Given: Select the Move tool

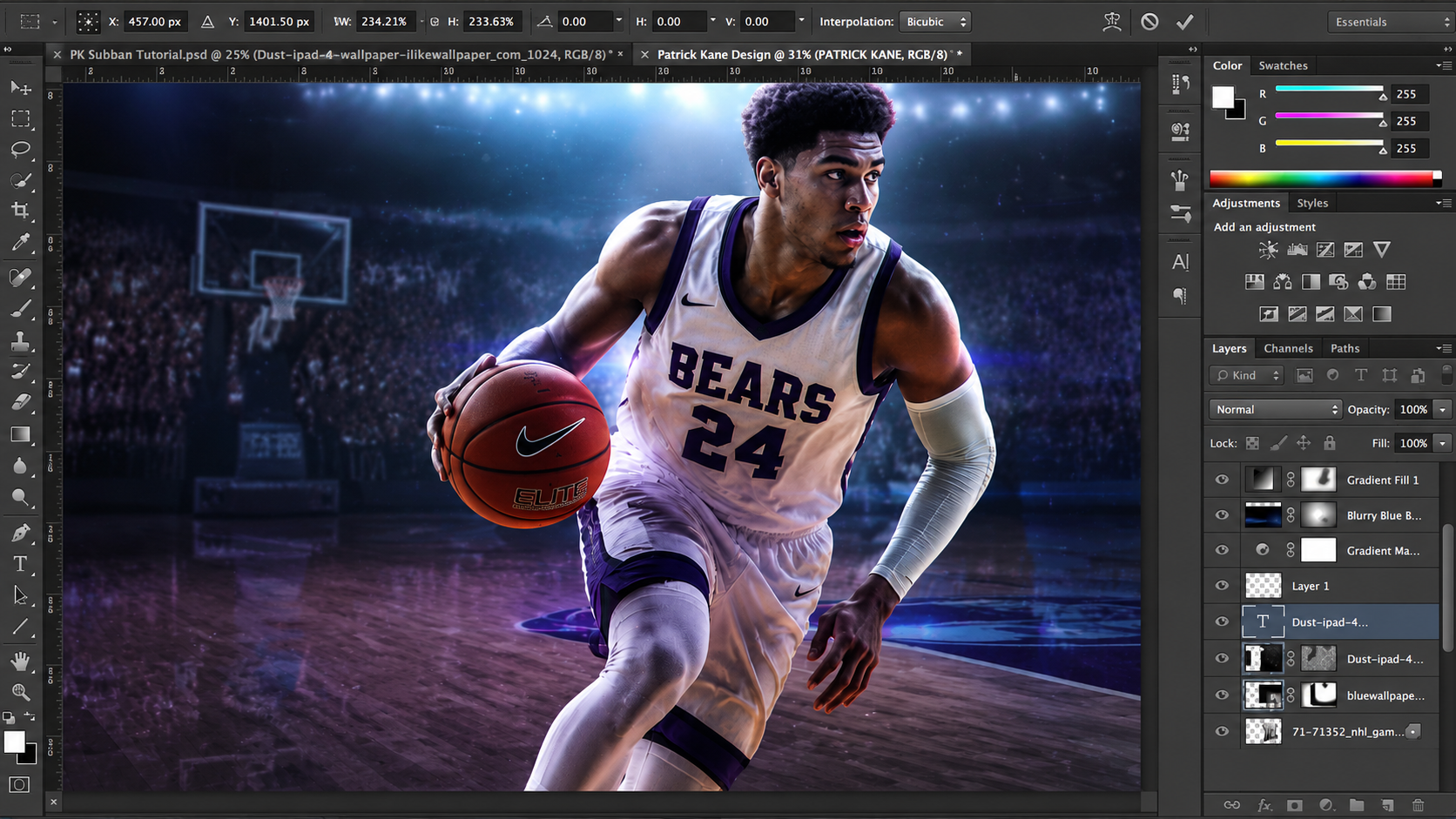Looking at the screenshot, I should 21,88.
